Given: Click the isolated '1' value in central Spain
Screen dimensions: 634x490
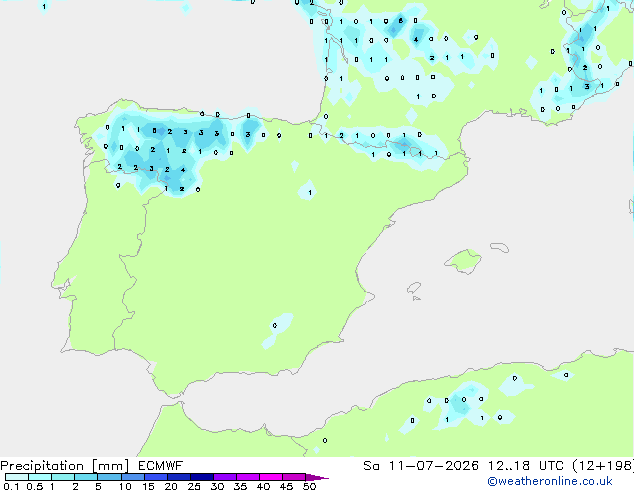Looking at the screenshot, I should coord(310,192).
